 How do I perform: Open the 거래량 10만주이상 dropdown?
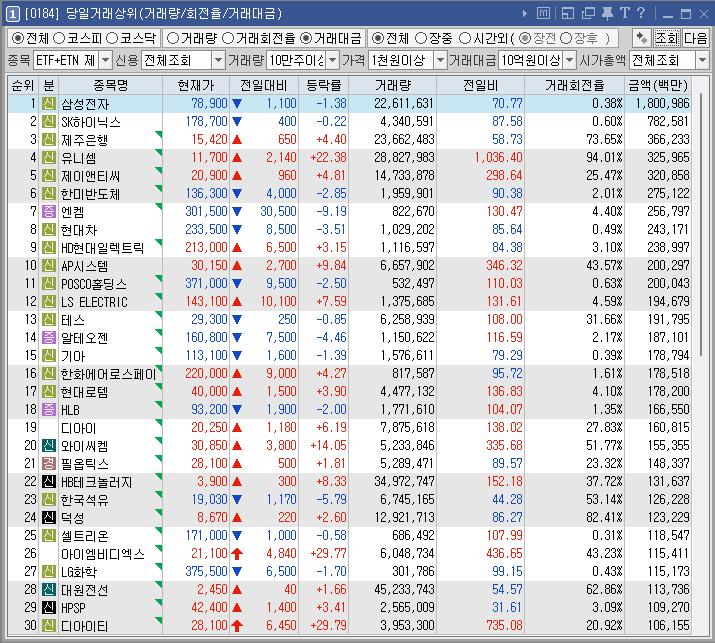coord(333,60)
